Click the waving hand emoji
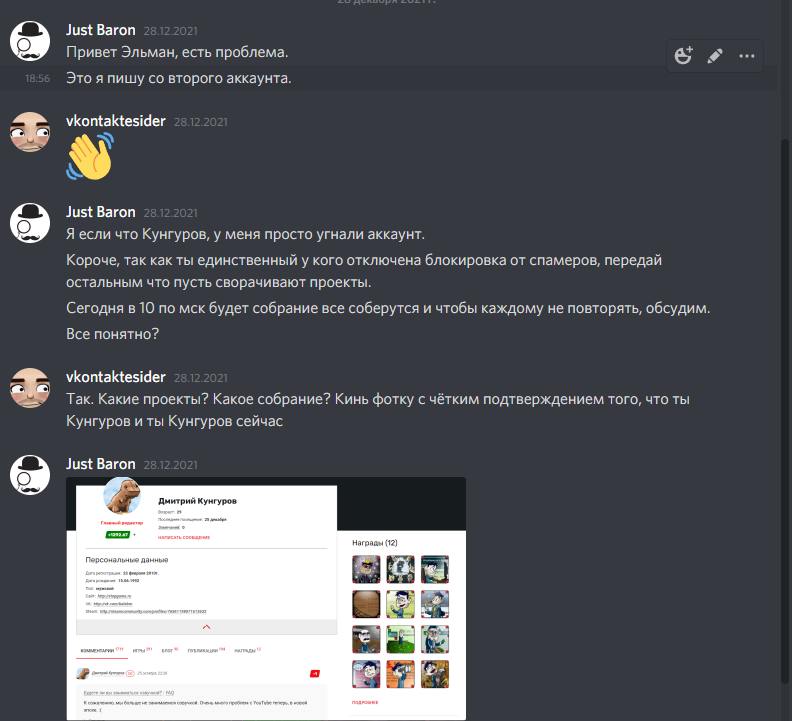Viewport: 792px width, 721px height. (x=90, y=156)
